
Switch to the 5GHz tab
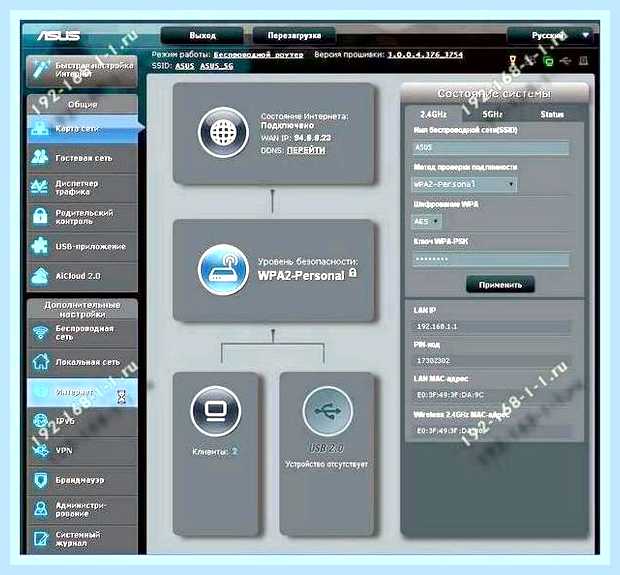[x=492, y=114]
